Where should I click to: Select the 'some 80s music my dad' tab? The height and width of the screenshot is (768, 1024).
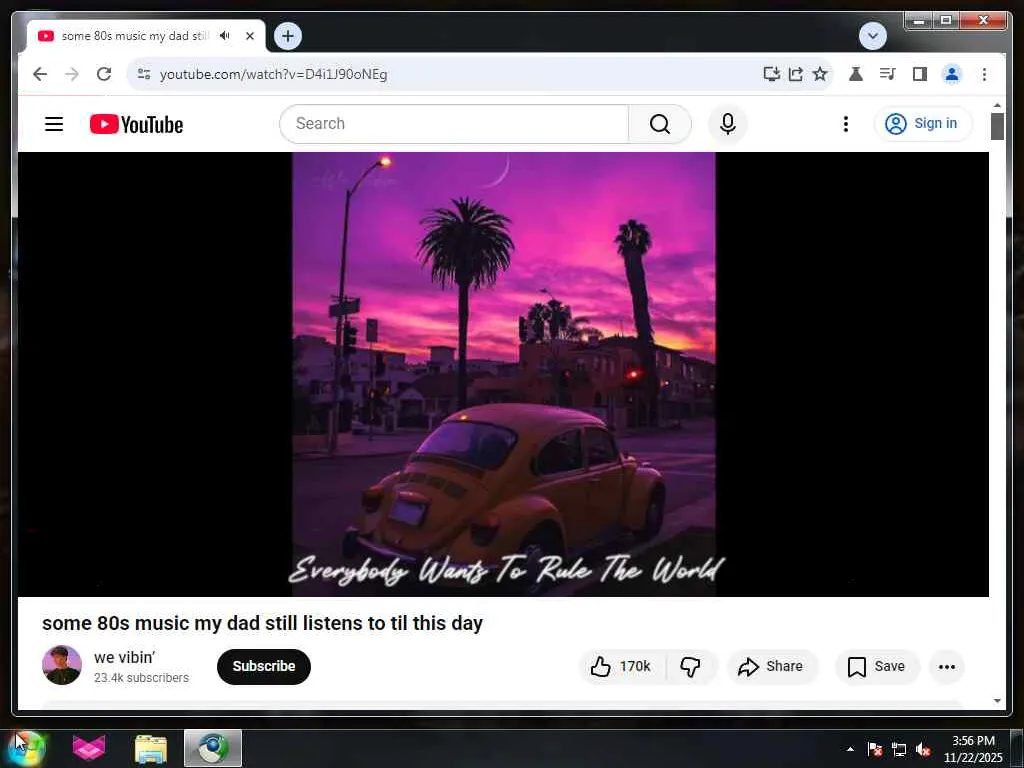pyautogui.click(x=135, y=36)
